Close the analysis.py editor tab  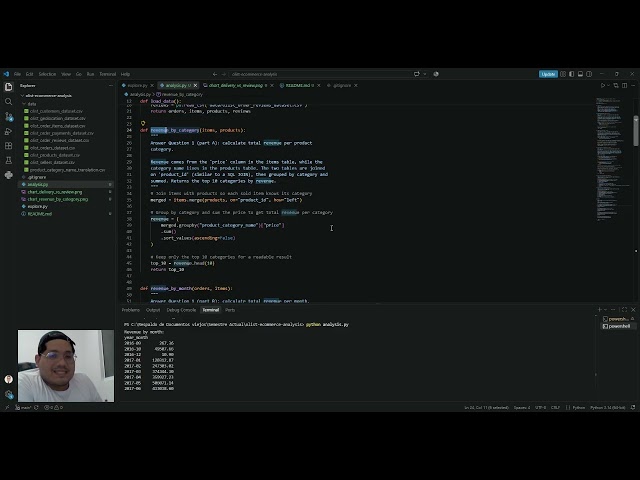(x=195, y=85)
